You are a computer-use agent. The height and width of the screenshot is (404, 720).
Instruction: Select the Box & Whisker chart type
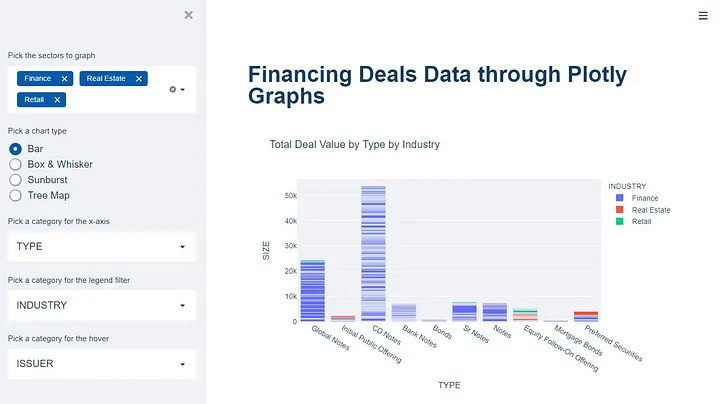pos(16,164)
